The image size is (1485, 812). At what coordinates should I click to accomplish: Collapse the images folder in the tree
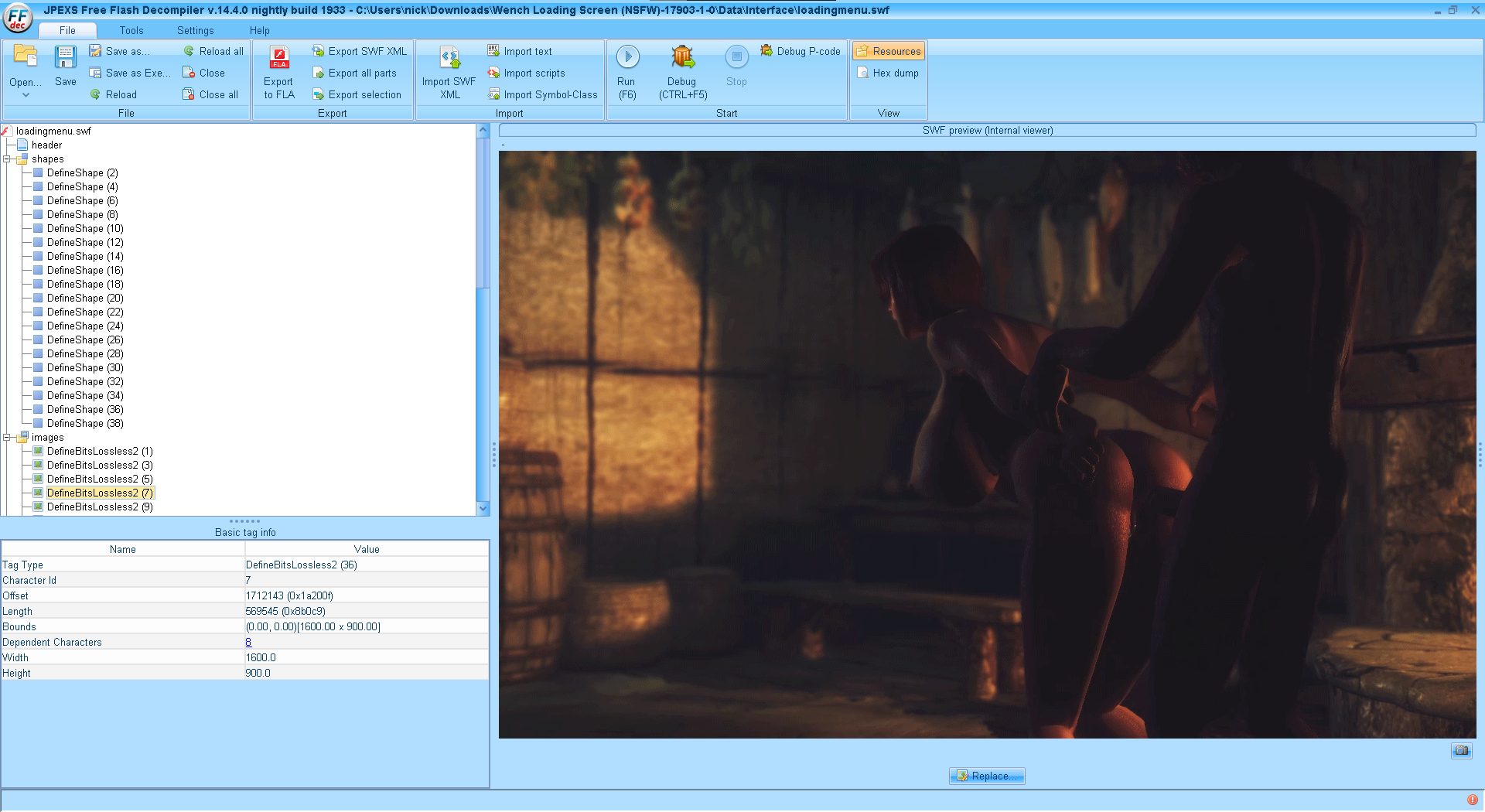(7, 438)
